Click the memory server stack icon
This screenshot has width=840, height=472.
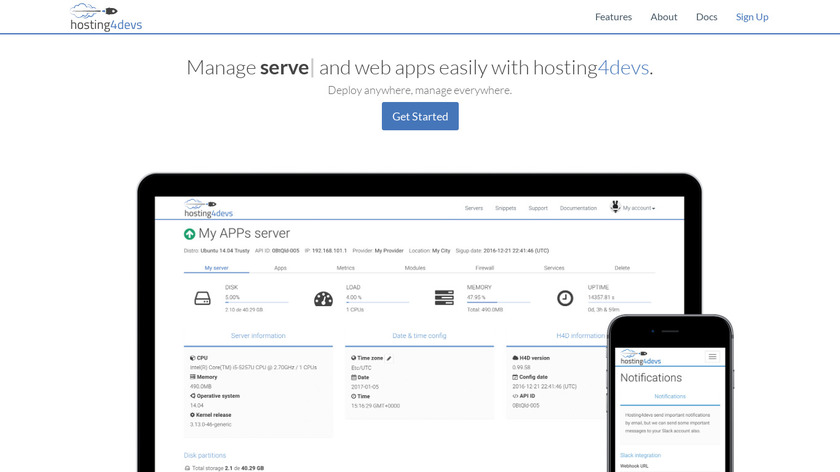(445, 298)
